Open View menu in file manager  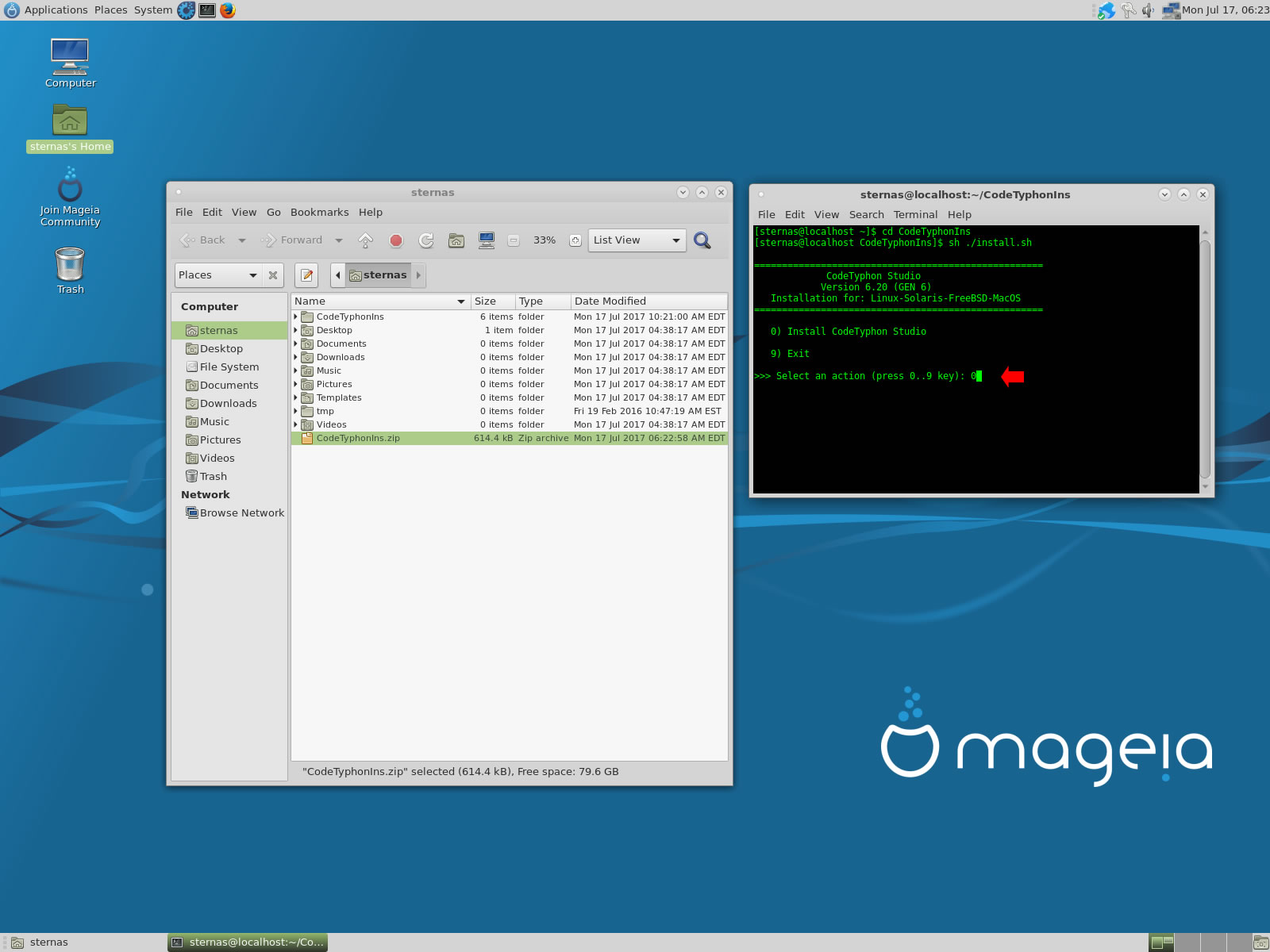point(244,213)
